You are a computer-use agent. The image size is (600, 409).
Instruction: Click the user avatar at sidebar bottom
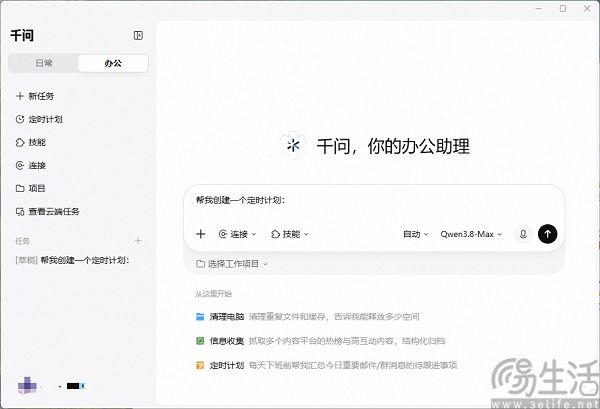[x=27, y=385]
